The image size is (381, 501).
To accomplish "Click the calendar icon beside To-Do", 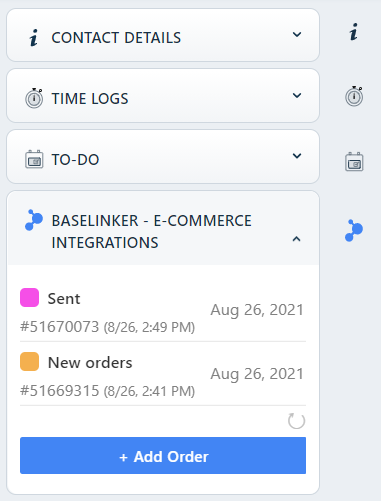I will 34,159.
